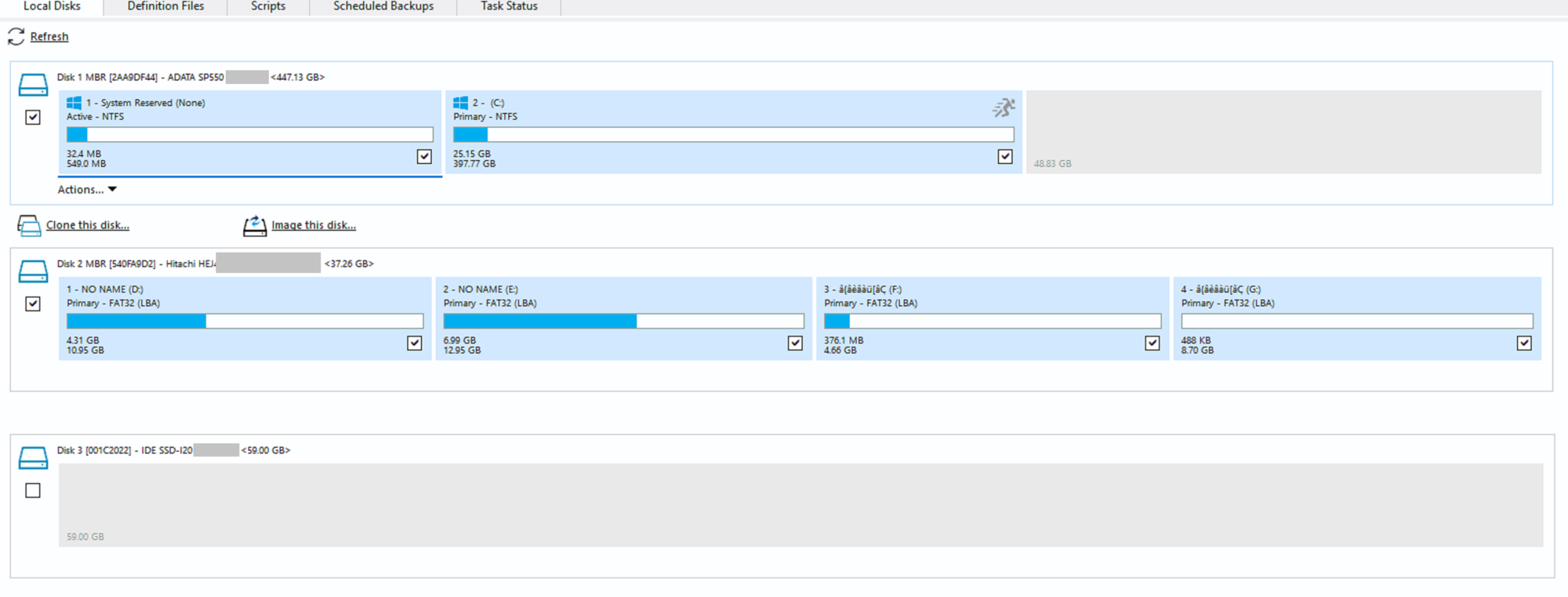
Task: Click the Disk 1 drive icon
Action: point(33,85)
